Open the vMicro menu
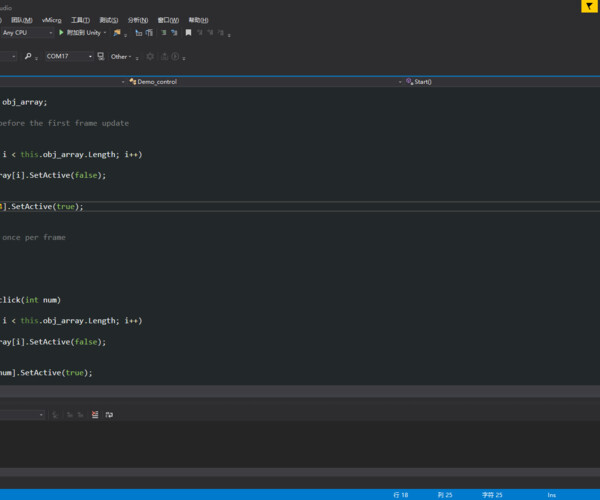This screenshot has width=600, height=500. 51,20
